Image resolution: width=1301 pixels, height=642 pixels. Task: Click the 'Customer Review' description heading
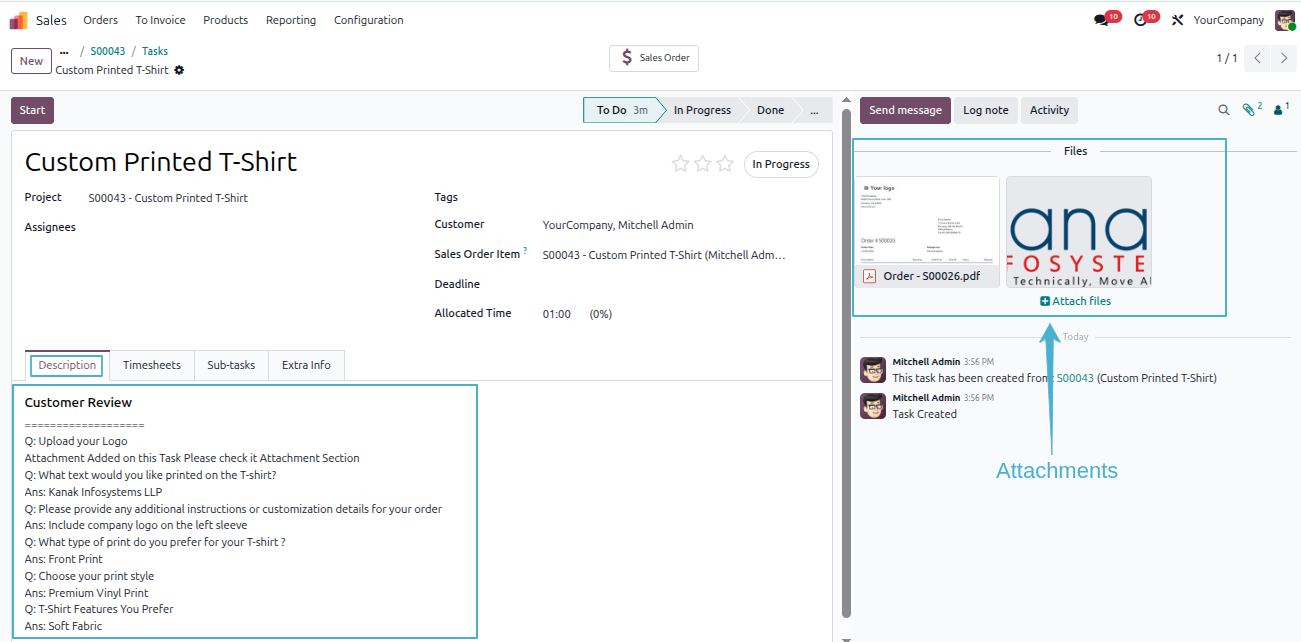click(78, 403)
